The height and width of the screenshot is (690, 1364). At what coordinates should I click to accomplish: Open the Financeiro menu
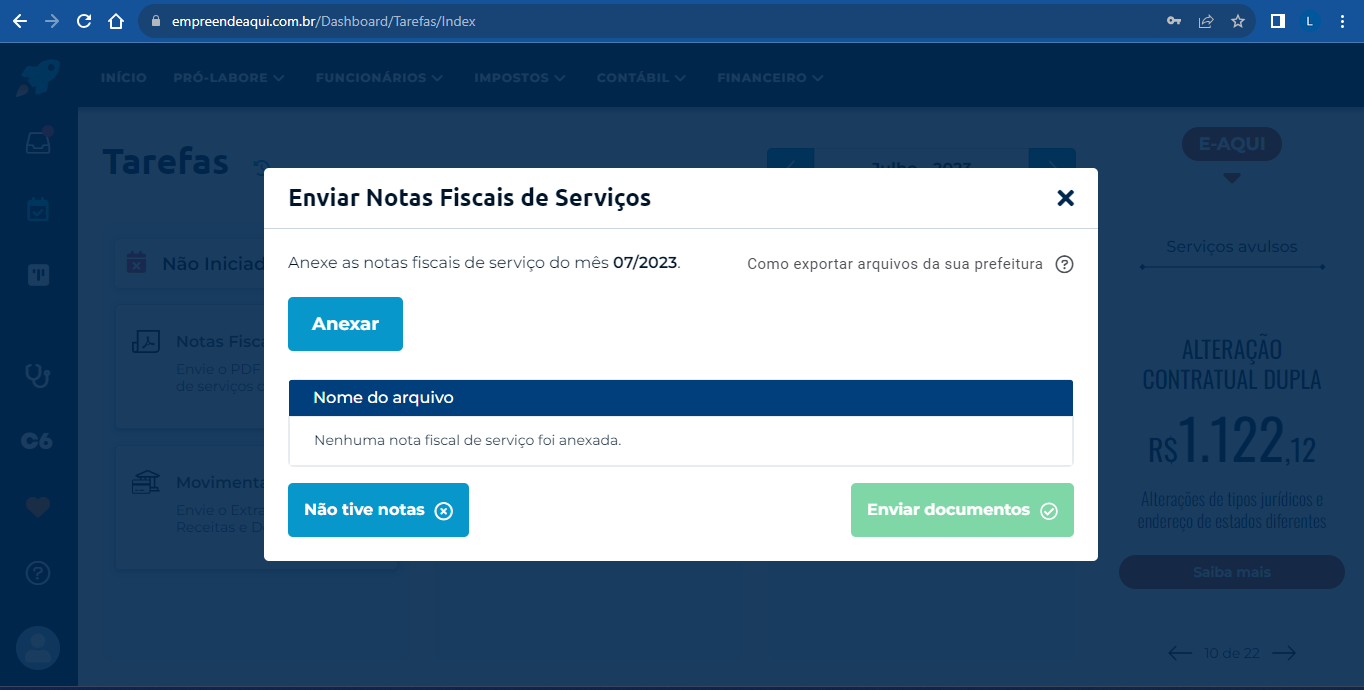coord(770,78)
